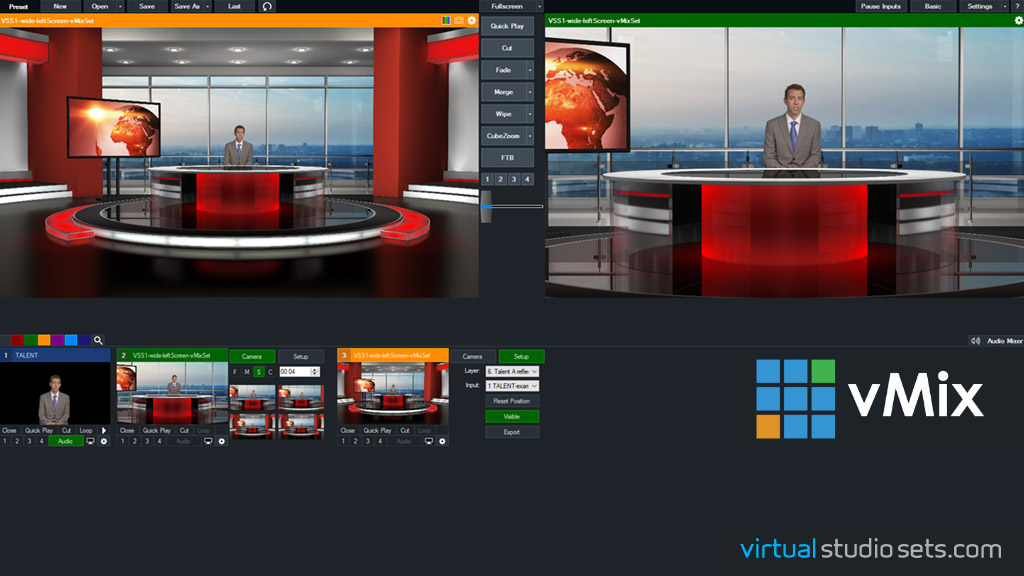Click Close on input 3
The height and width of the screenshot is (576, 1024).
tap(348, 430)
